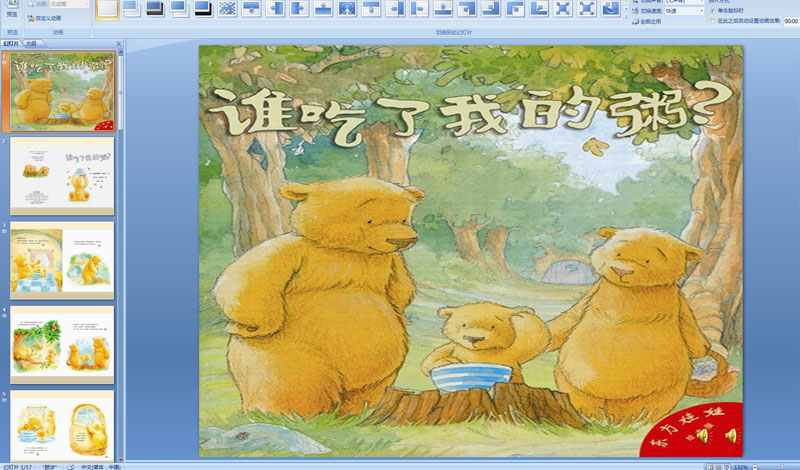Click the language indicator 中文(简体, 中国)

101,467
